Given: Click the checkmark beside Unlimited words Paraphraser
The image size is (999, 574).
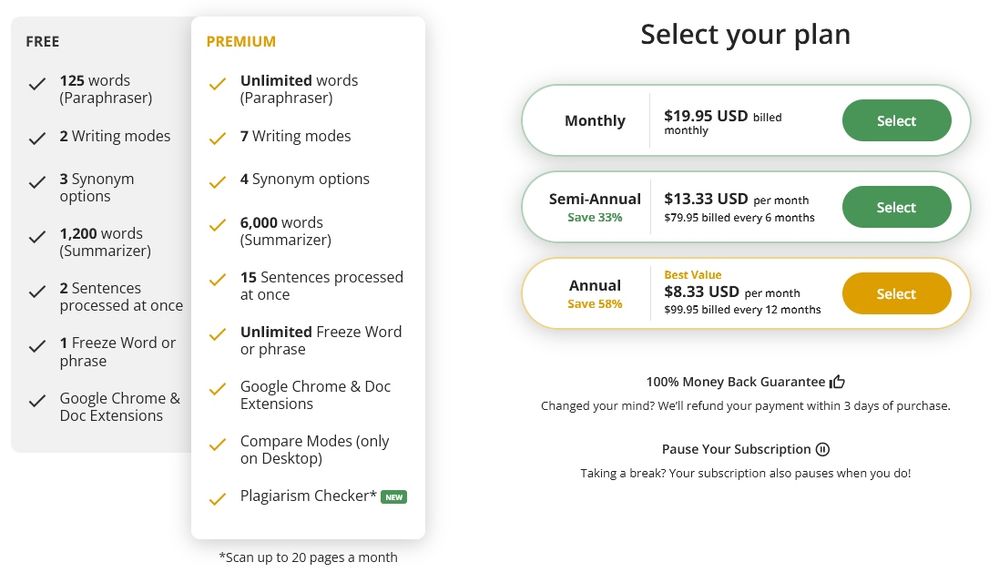Looking at the screenshot, I should click(217, 83).
